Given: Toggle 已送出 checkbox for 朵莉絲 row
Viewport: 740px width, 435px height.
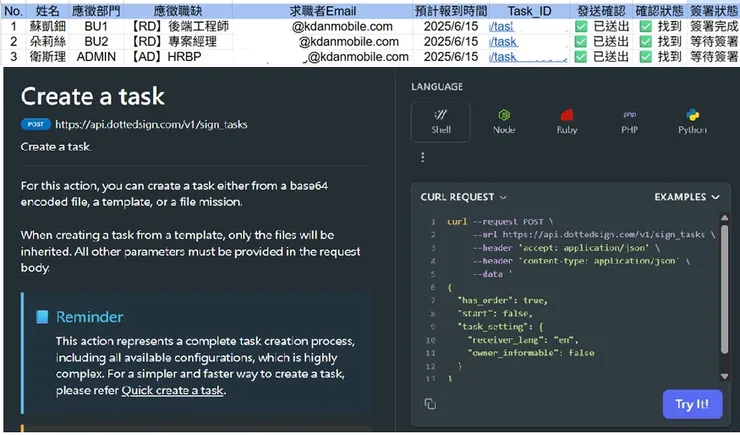Looking at the screenshot, I should tap(581, 42).
